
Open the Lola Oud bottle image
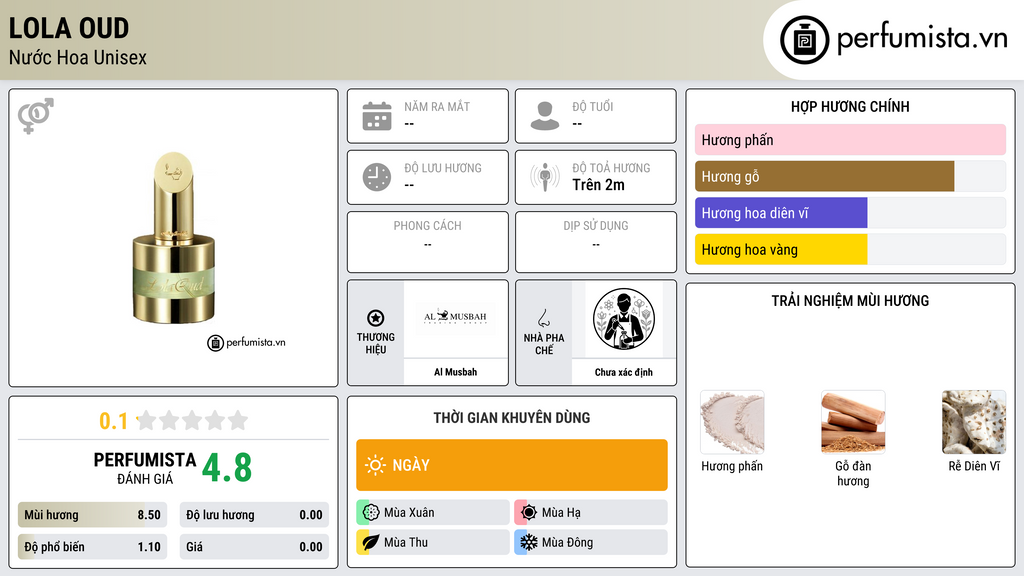click(x=174, y=238)
